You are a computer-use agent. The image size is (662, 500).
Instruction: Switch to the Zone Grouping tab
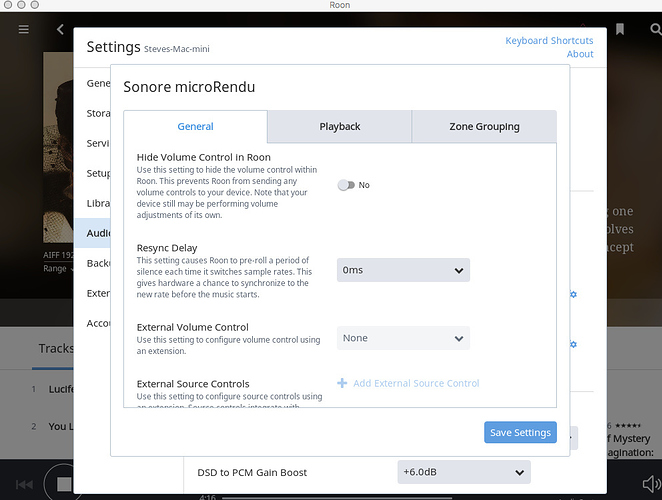pyautogui.click(x=484, y=126)
